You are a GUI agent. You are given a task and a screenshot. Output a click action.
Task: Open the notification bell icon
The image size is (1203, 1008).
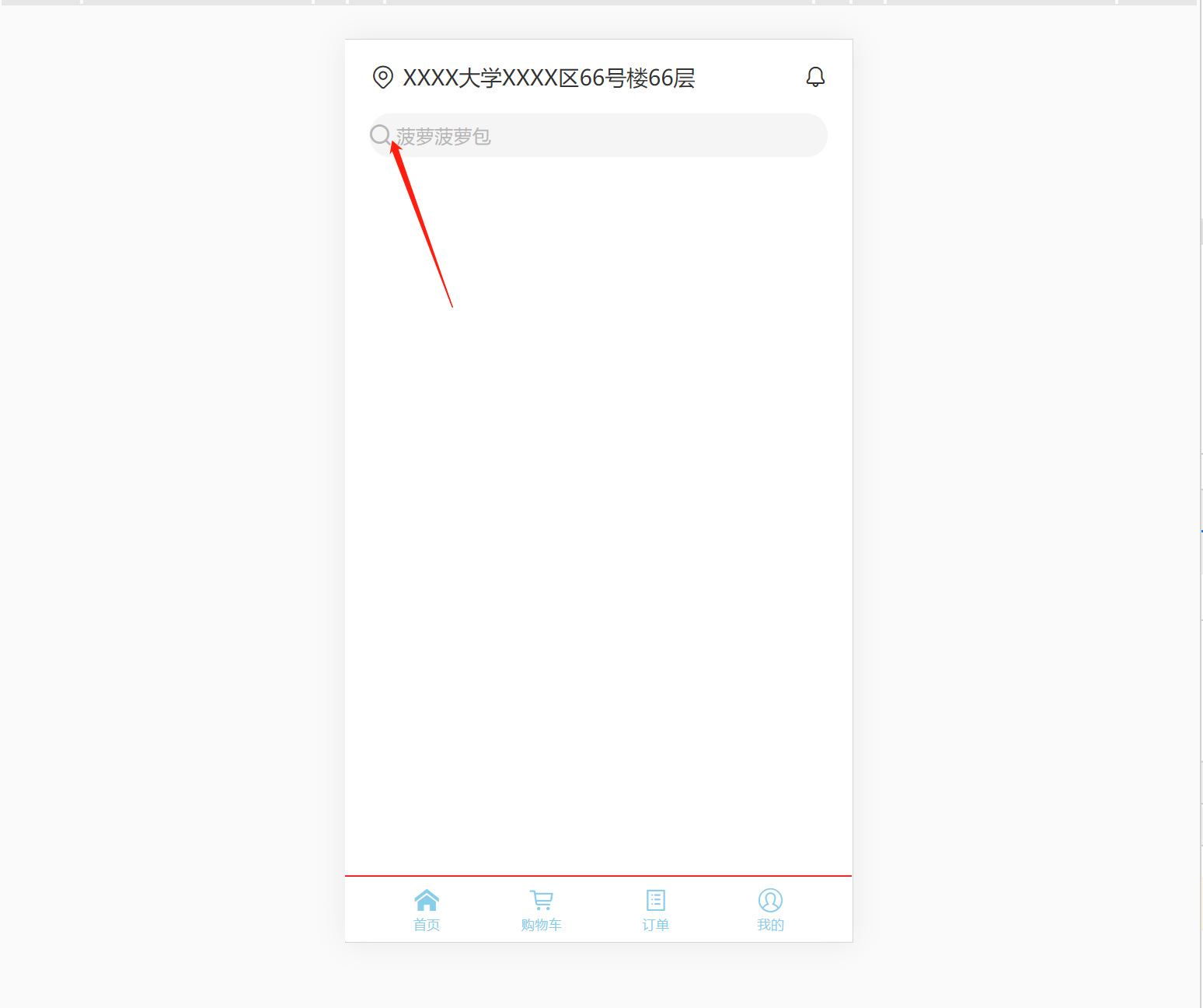pyautogui.click(x=815, y=77)
